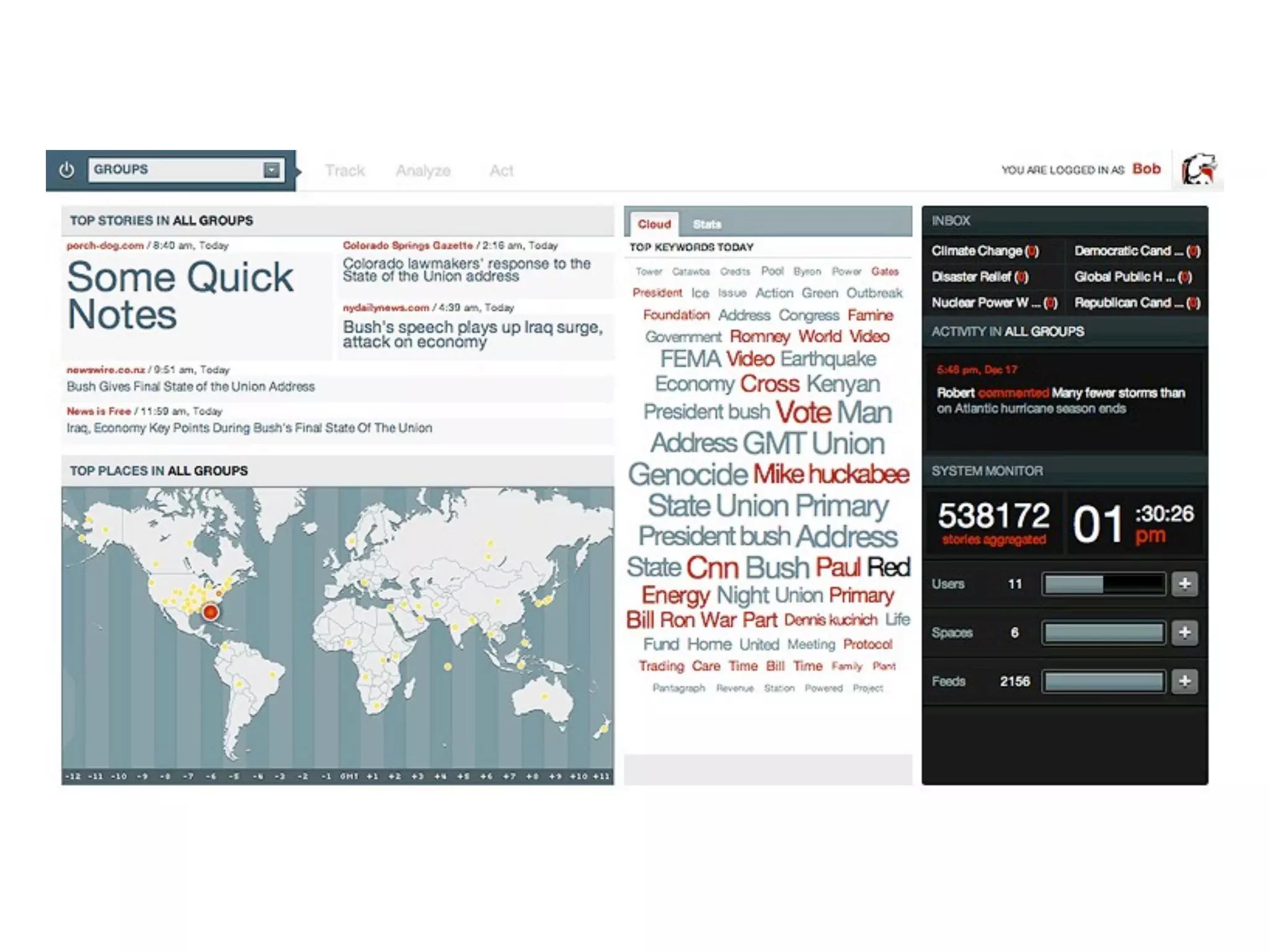
Task: Open the Track menu
Action: pos(345,170)
